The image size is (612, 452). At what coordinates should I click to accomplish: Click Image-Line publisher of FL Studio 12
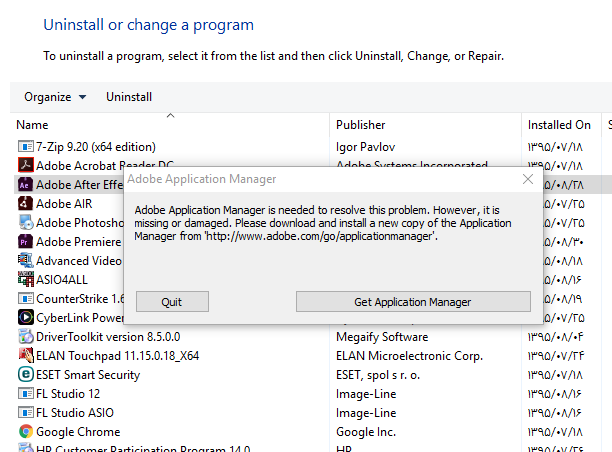366,394
